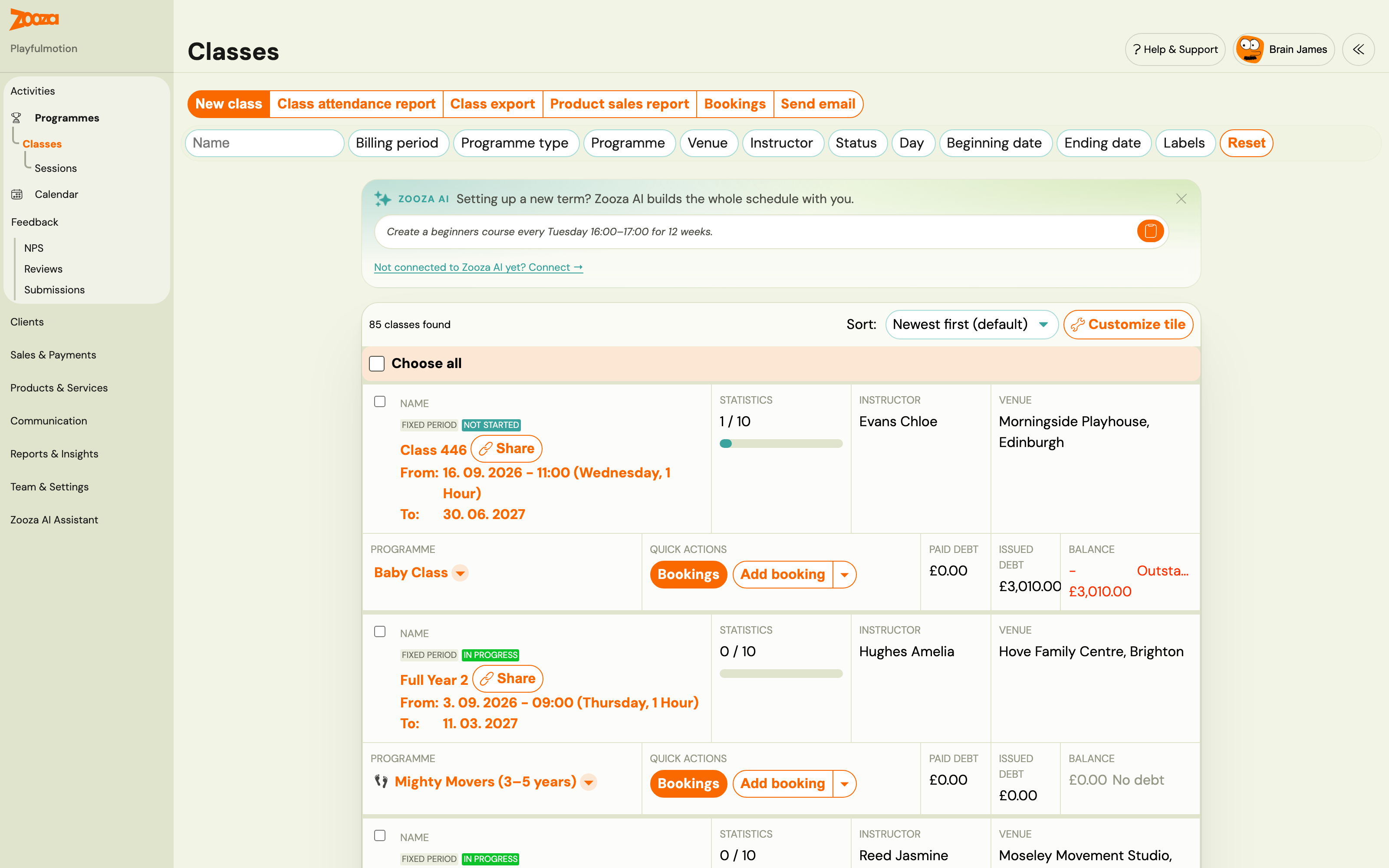Open Bookings for Class 446
This screenshot has height=868, width=1389.
point(688,574)
